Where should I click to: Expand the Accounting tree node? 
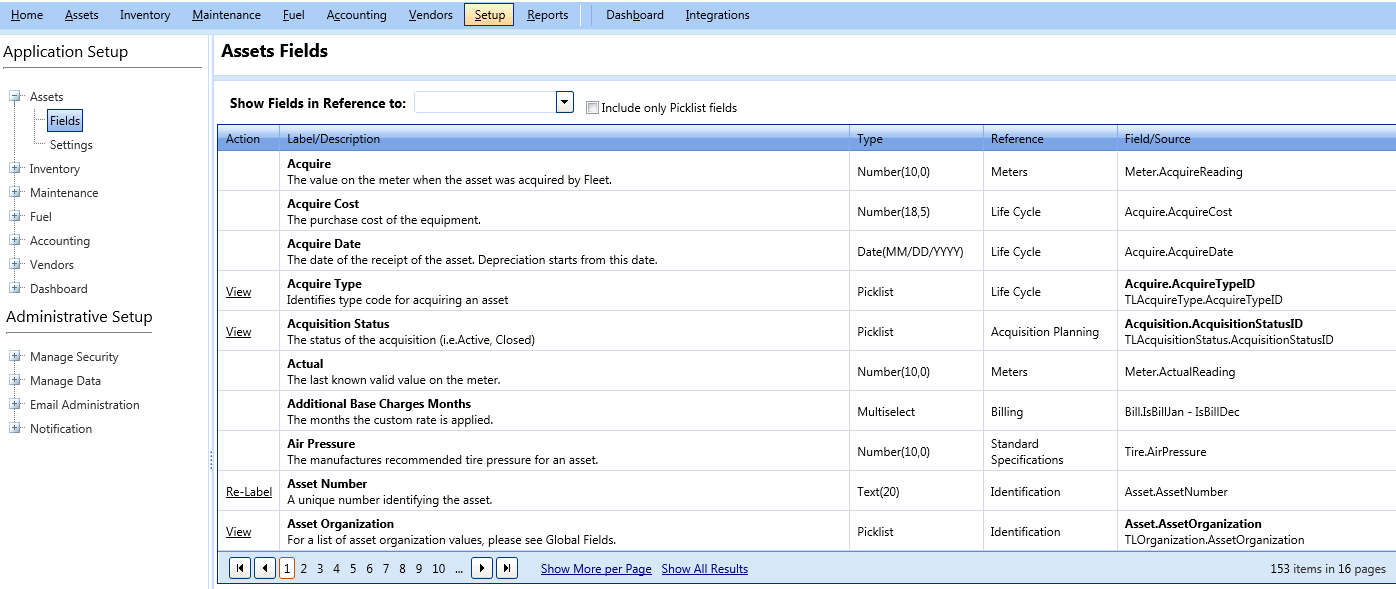(15, 241)
